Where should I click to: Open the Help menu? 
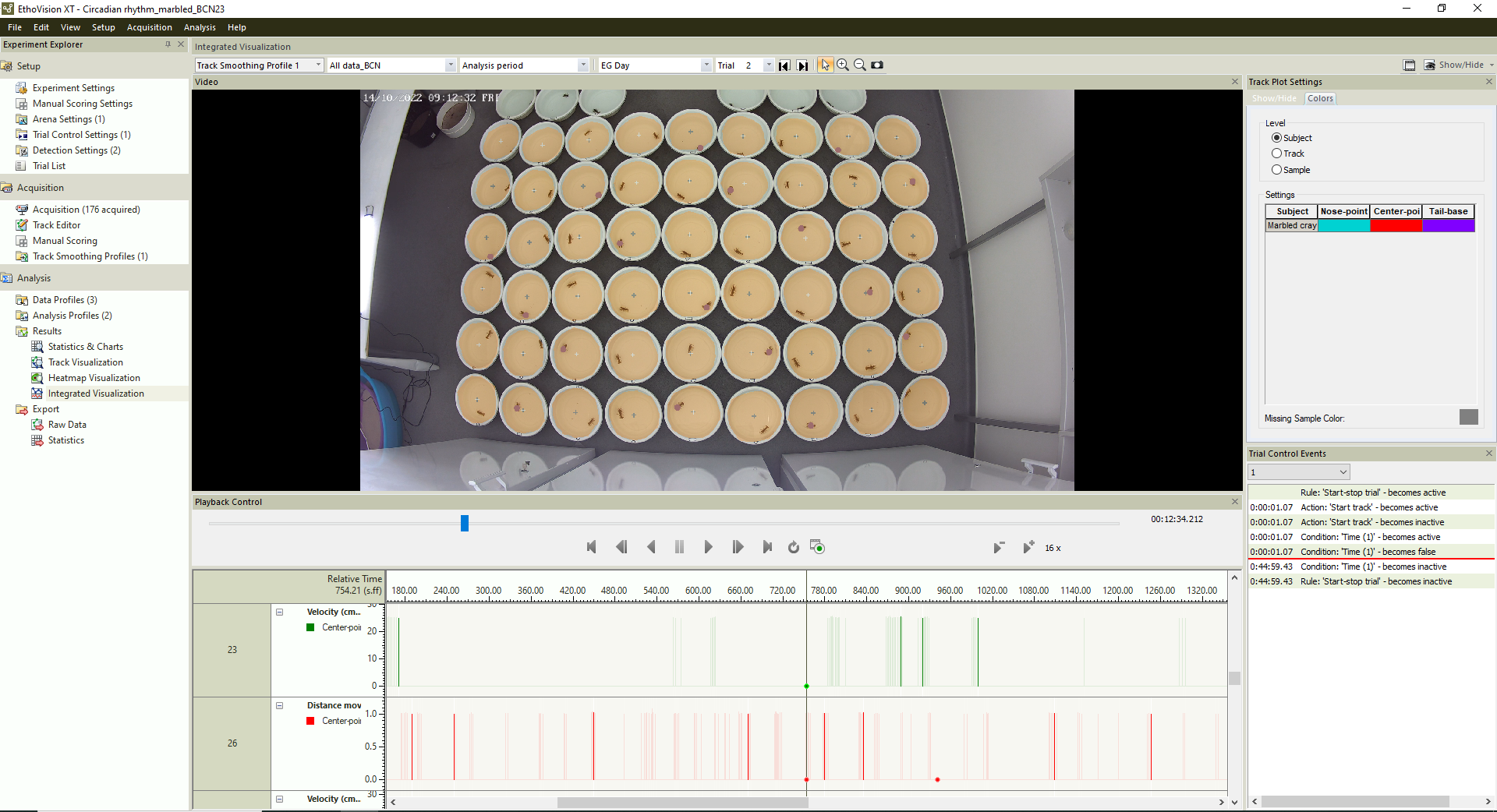click(x=236, y=27)
